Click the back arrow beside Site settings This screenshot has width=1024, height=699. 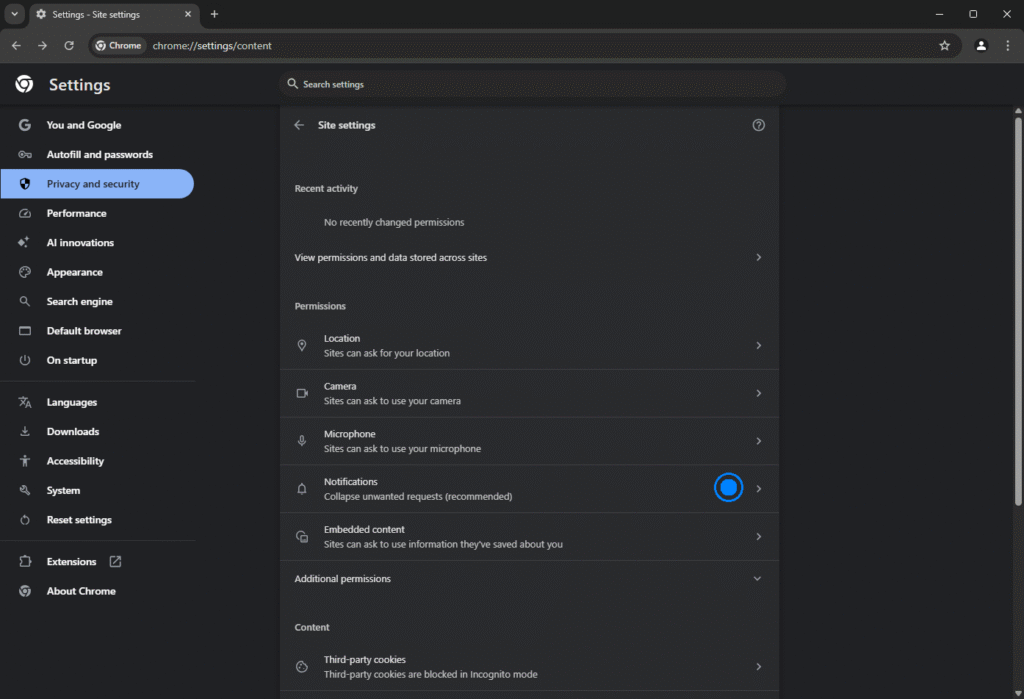pos(298,125)
